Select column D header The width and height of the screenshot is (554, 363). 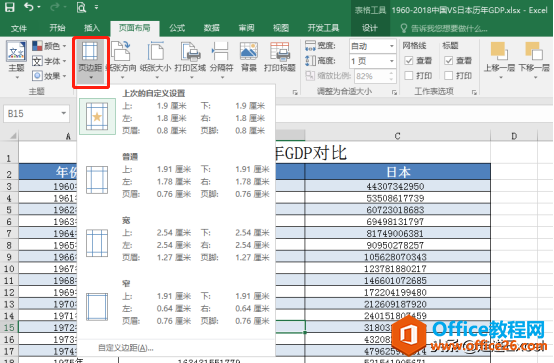pos(514,136)
